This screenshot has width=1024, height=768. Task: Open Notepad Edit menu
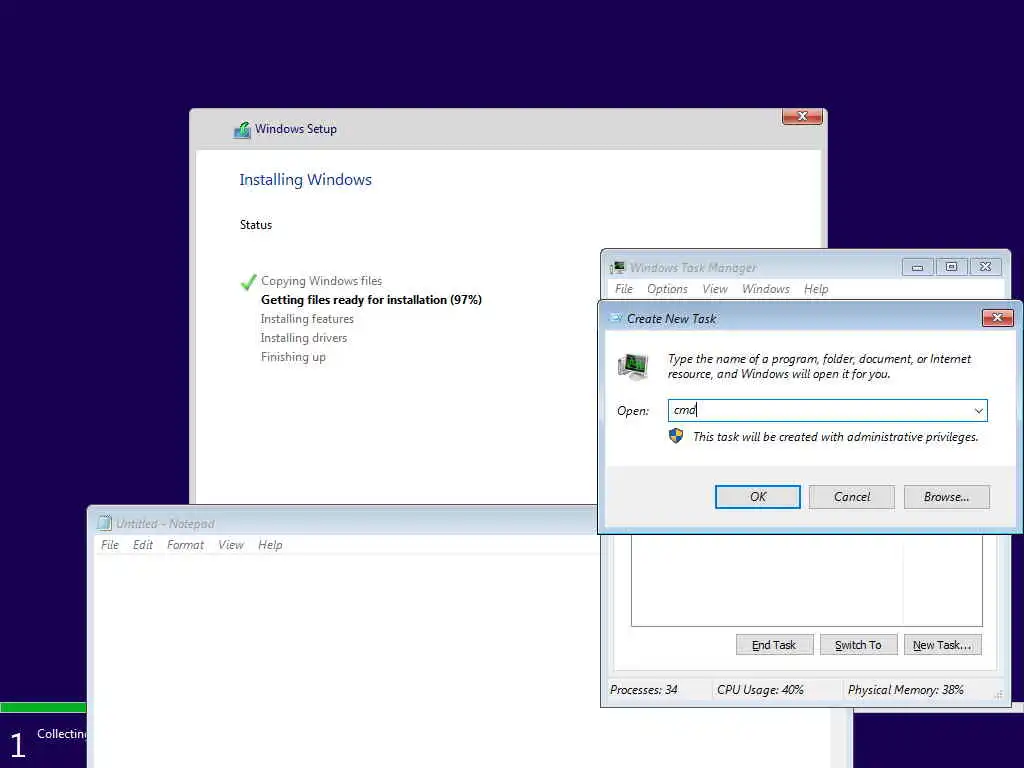142,545
